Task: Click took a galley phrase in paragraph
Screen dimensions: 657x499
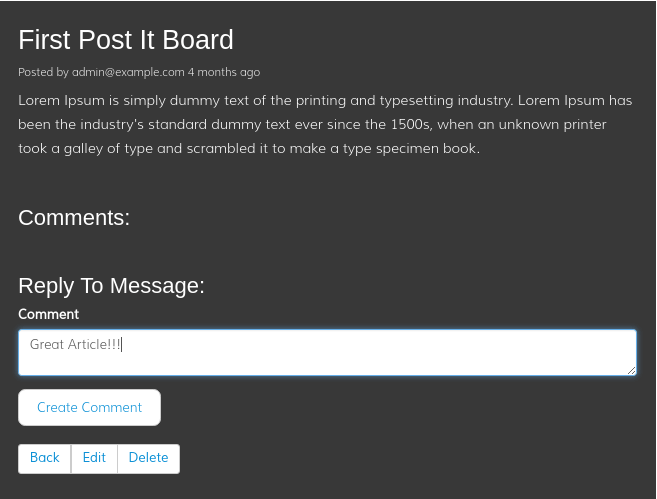Action: tap(60, 148)
